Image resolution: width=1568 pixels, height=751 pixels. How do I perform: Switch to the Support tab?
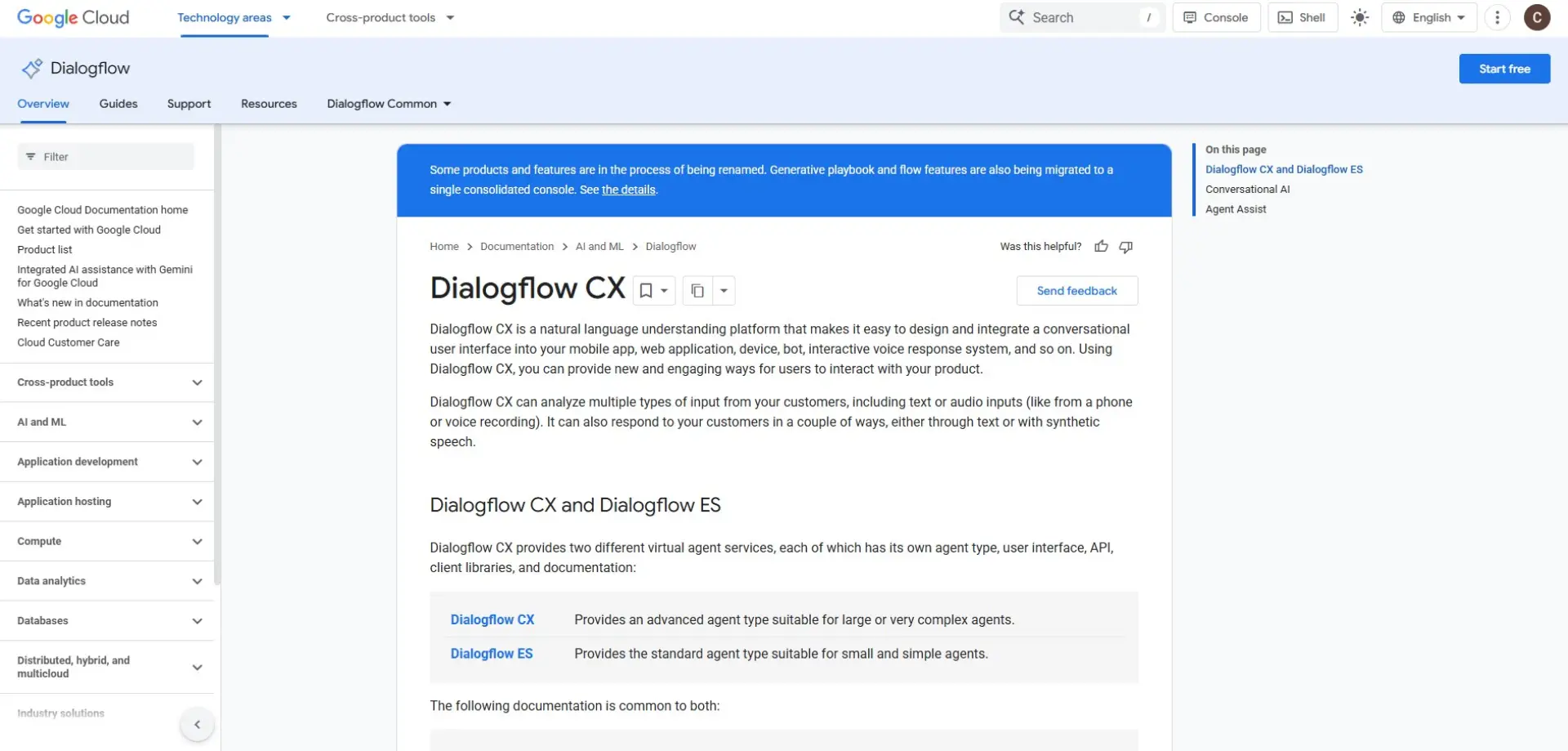(189, 104)
